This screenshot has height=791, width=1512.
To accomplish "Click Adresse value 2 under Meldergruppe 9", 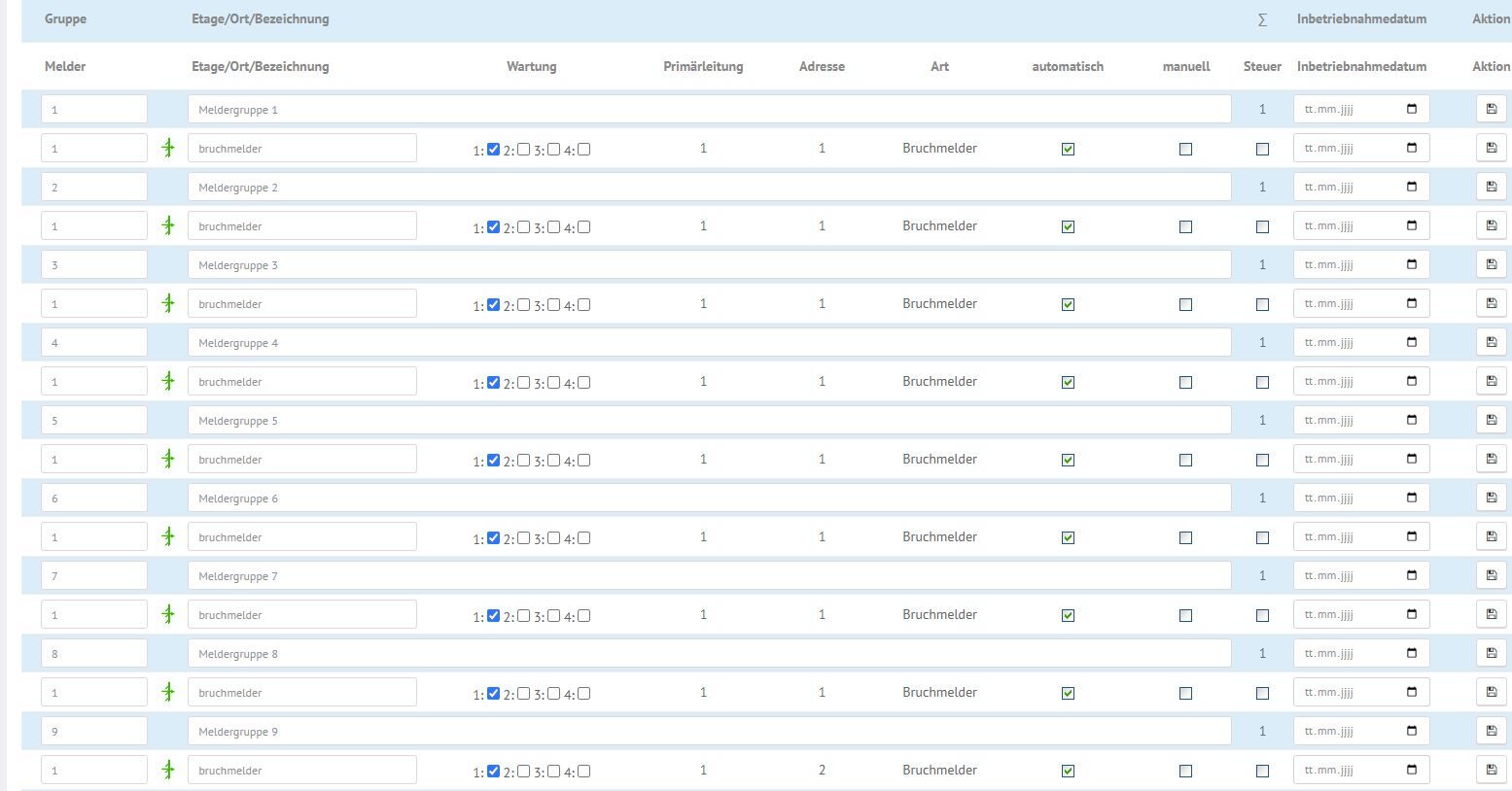I will (822, 770).
